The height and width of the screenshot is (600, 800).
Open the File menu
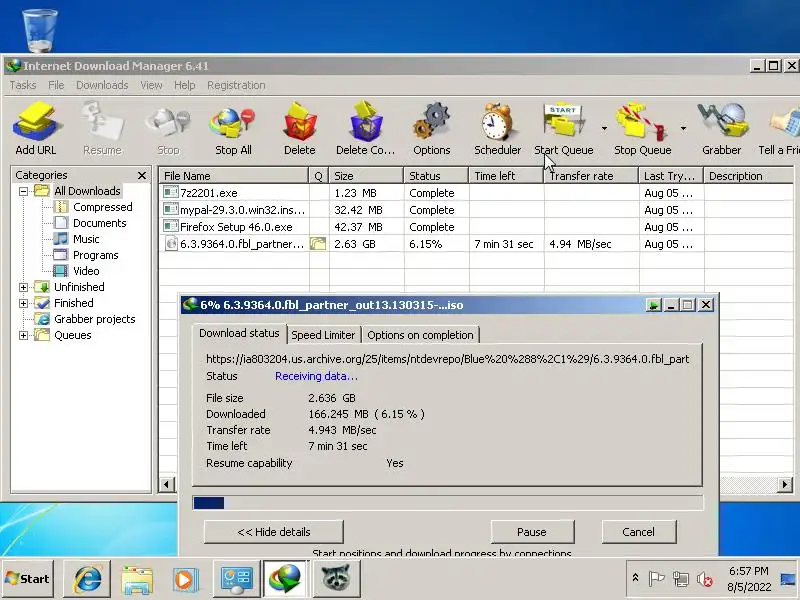pos(56,85)
